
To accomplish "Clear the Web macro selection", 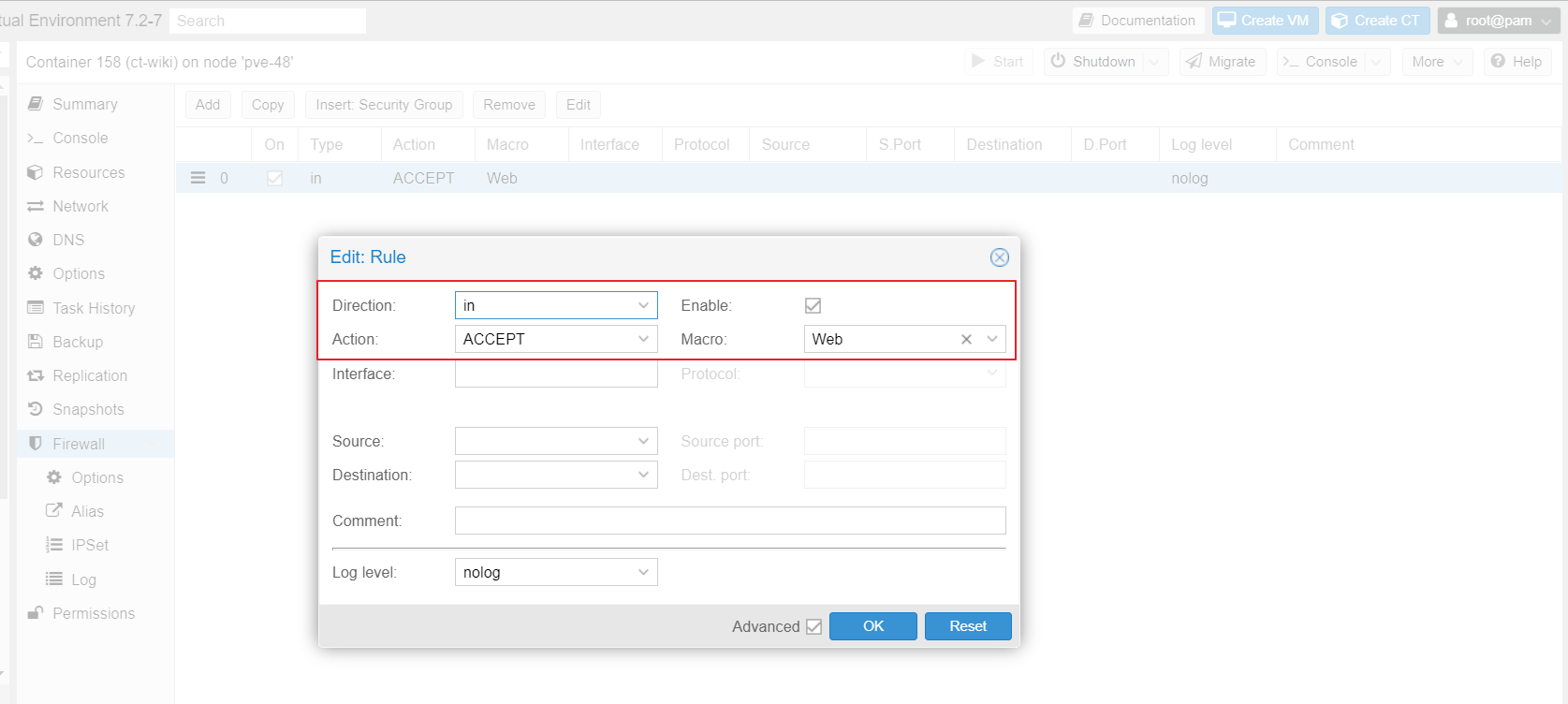I will pyautogui.click(x=966, y=339).
